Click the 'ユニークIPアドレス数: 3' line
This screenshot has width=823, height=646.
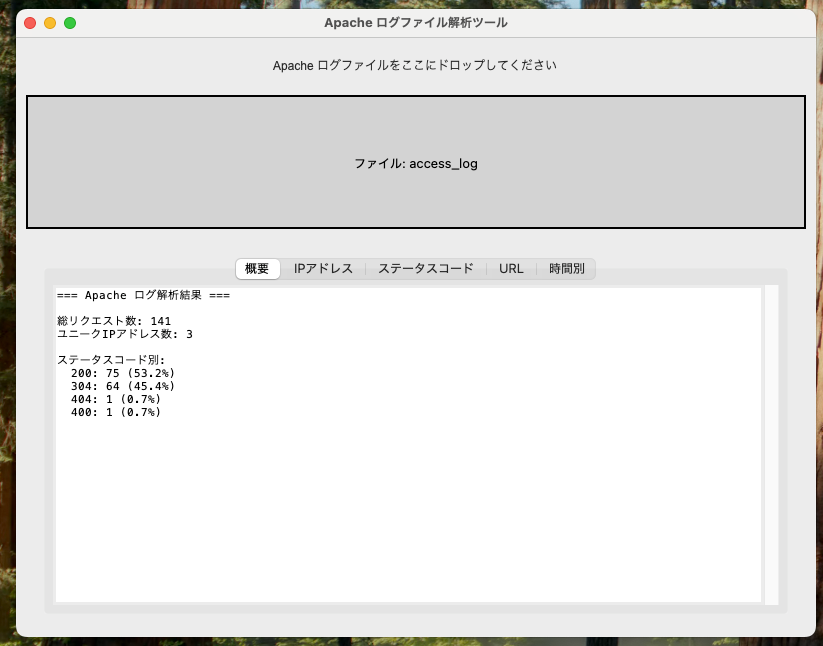tap(125, 334)
